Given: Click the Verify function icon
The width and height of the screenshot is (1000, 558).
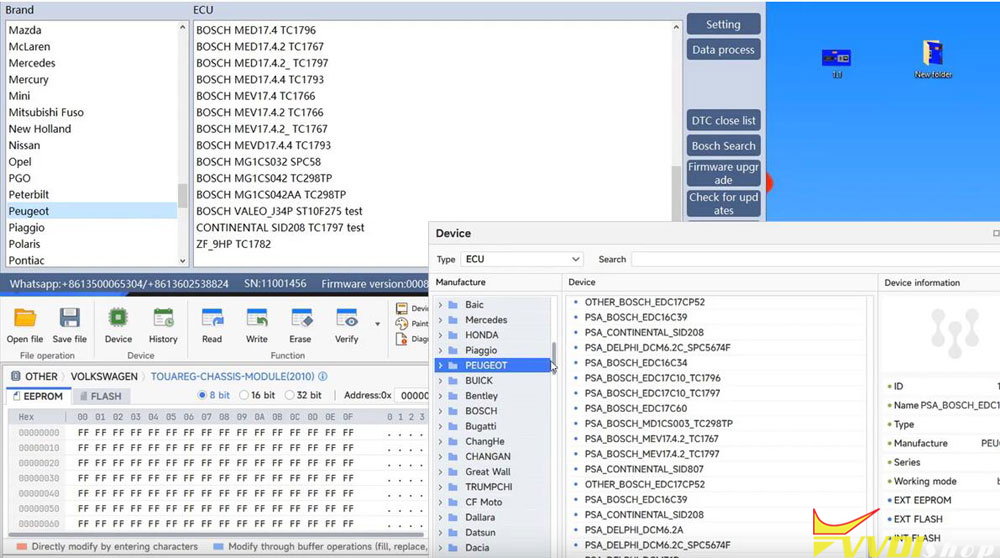Looking at the screenshot, I should coord(346,320).
